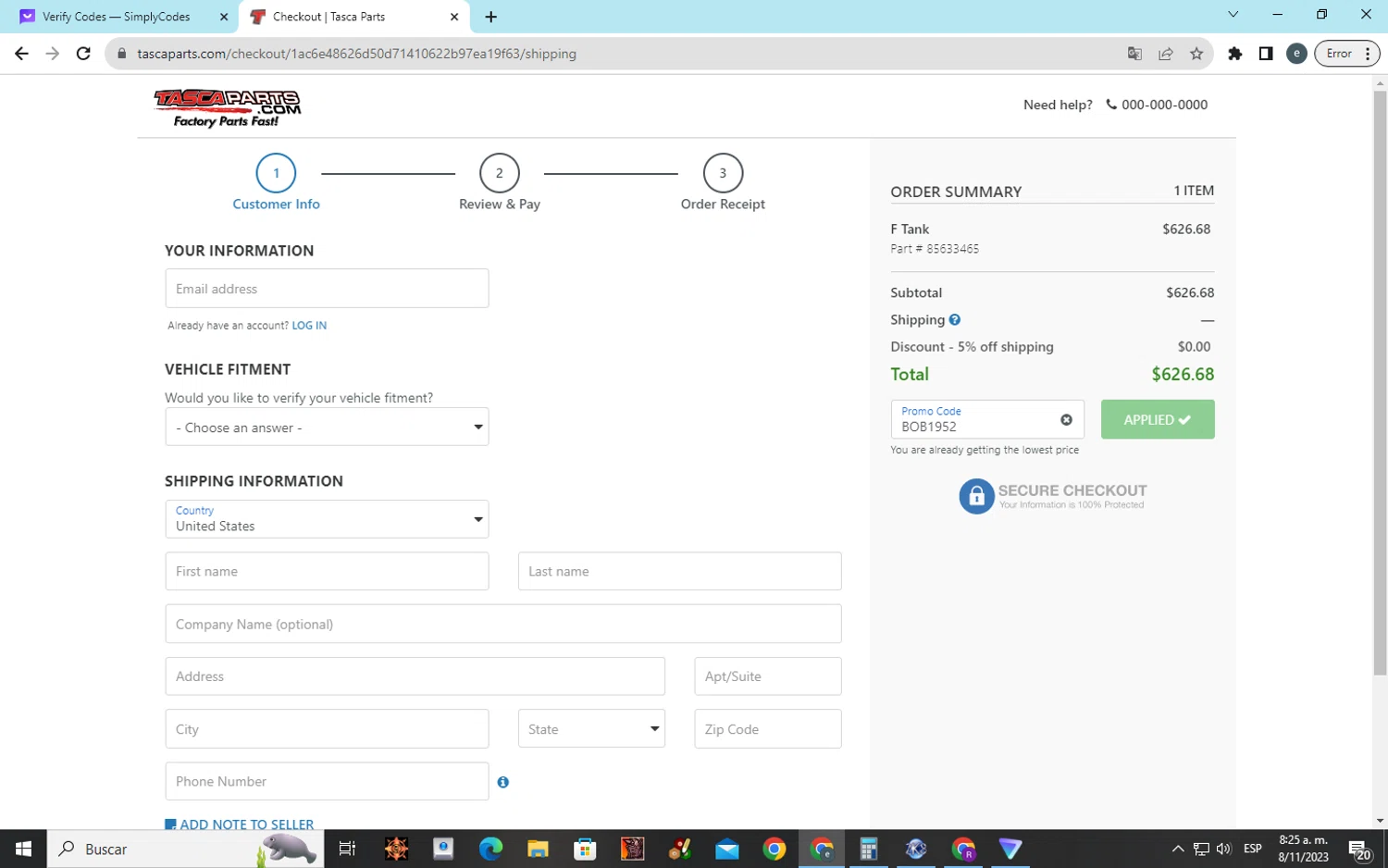This screenshot has height=868, width=1388.
Task: Clear the promo code with X icon
Action: tap(1066, 420)
